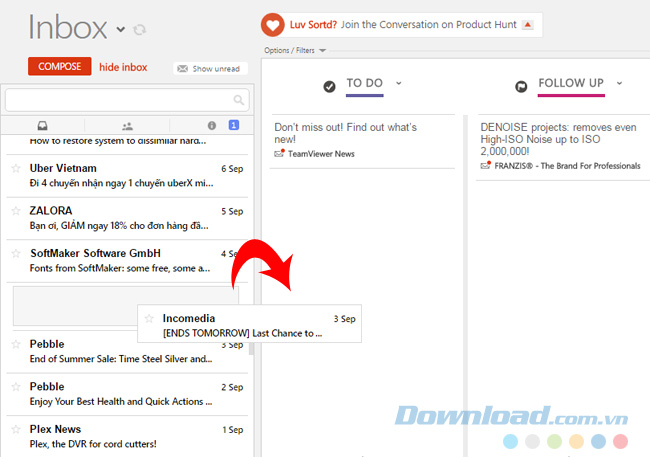650x457 pixels.
Task: Open the TeamViewer News card in TO DO
Action: pyautogui.click(x=363, y=141)
